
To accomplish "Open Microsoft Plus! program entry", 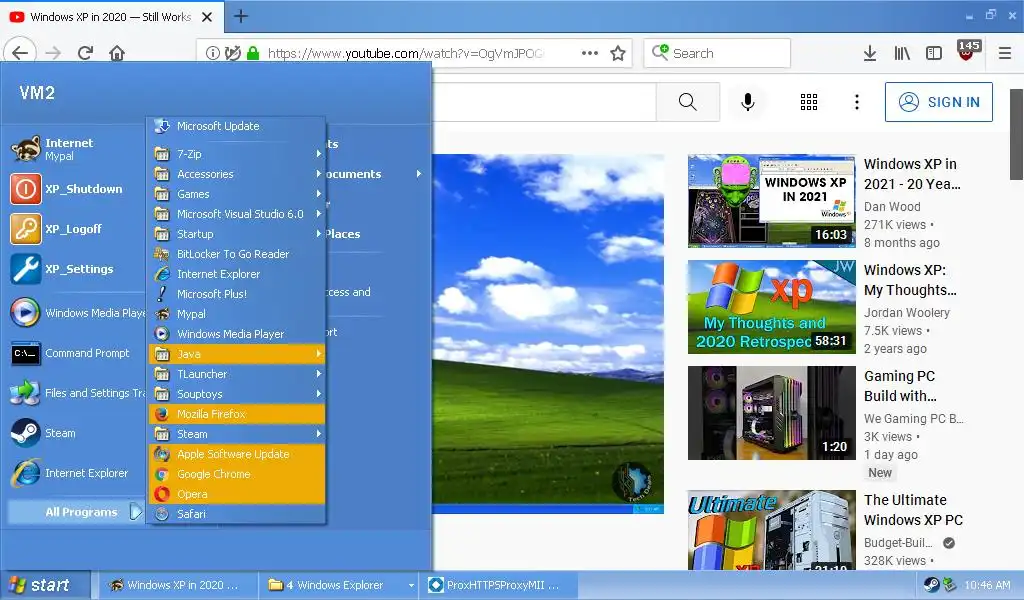I will [237, 294].
